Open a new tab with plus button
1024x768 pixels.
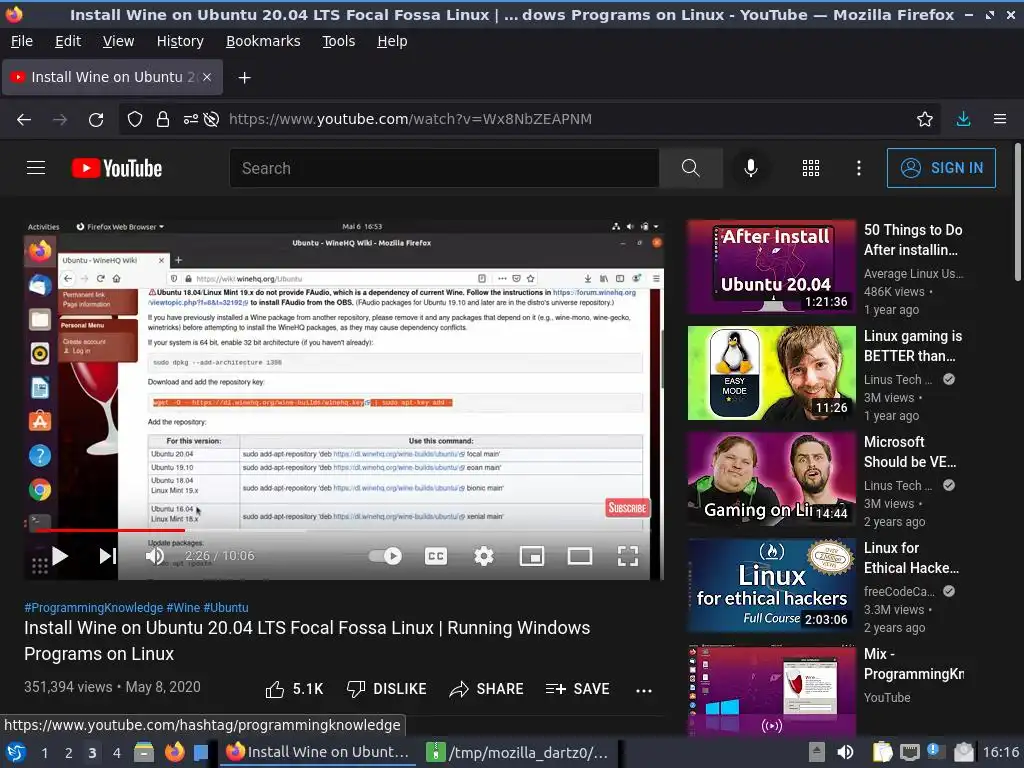point(244,78)
